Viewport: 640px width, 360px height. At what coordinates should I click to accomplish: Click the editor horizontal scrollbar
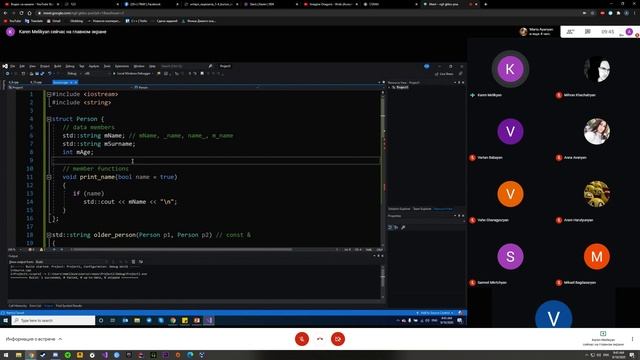(182, 249)
